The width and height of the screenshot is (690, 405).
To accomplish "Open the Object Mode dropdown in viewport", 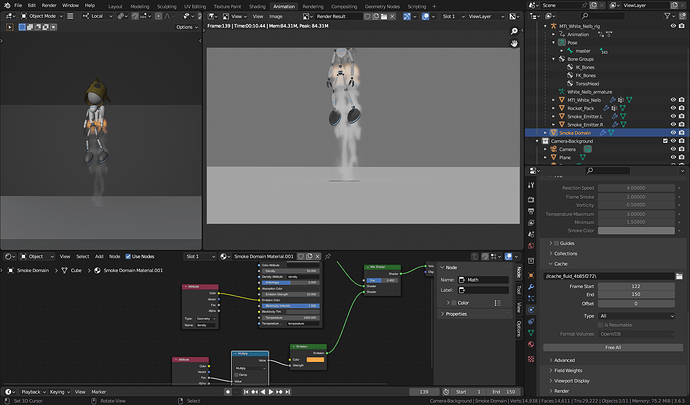I will (42, 16).
